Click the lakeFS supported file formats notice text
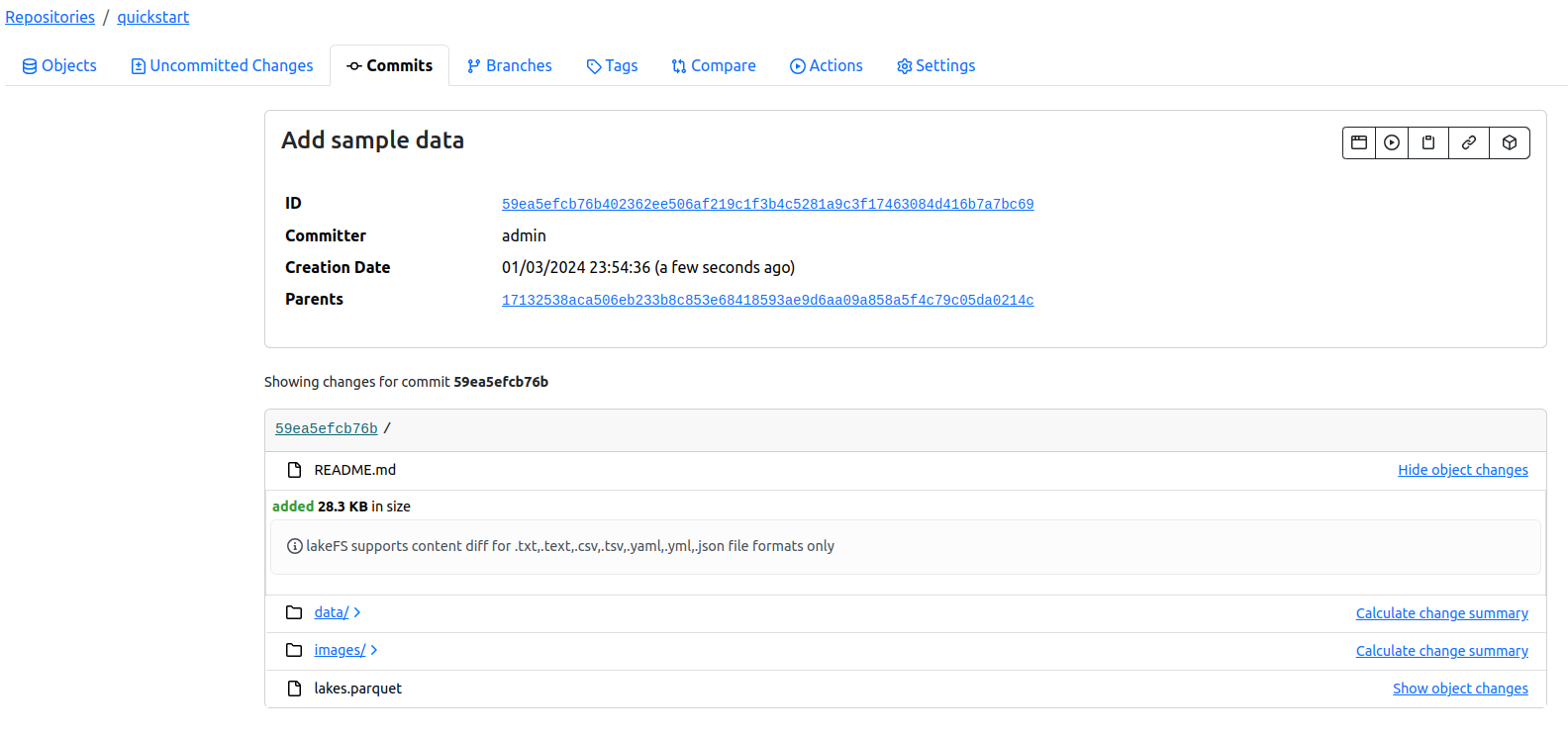 pyautogui.click(x=570, y=546)
